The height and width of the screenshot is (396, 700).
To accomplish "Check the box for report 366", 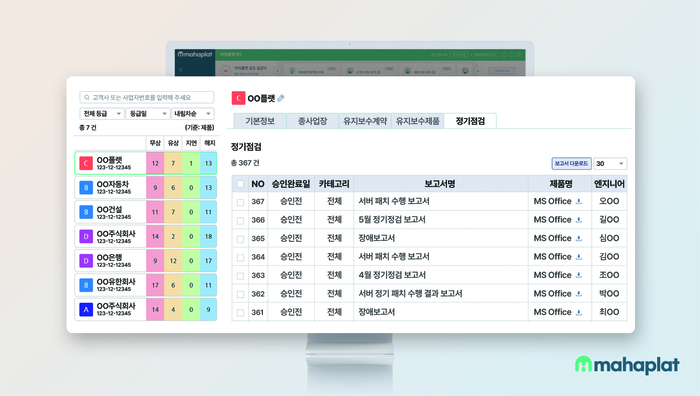I will coord(241,221).
